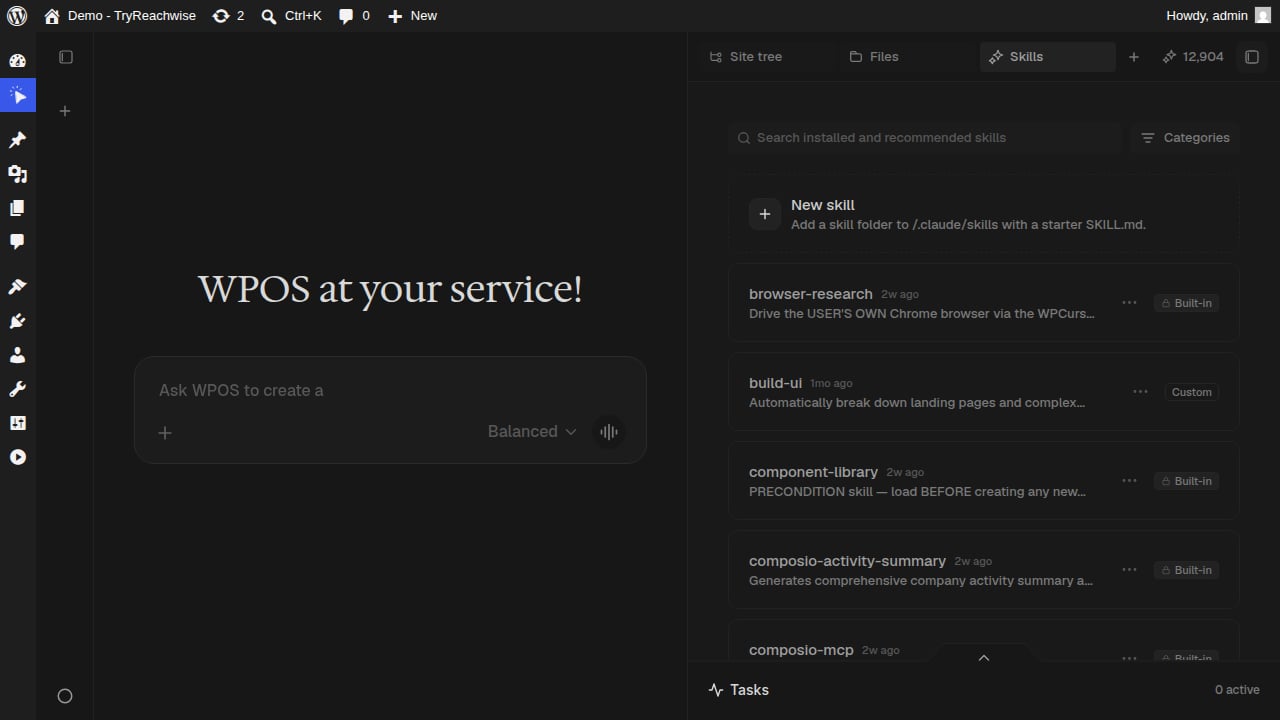View the 12,904 credits counter
This screenshot has height=720, width=1280.
click(x=1193, y=57)
